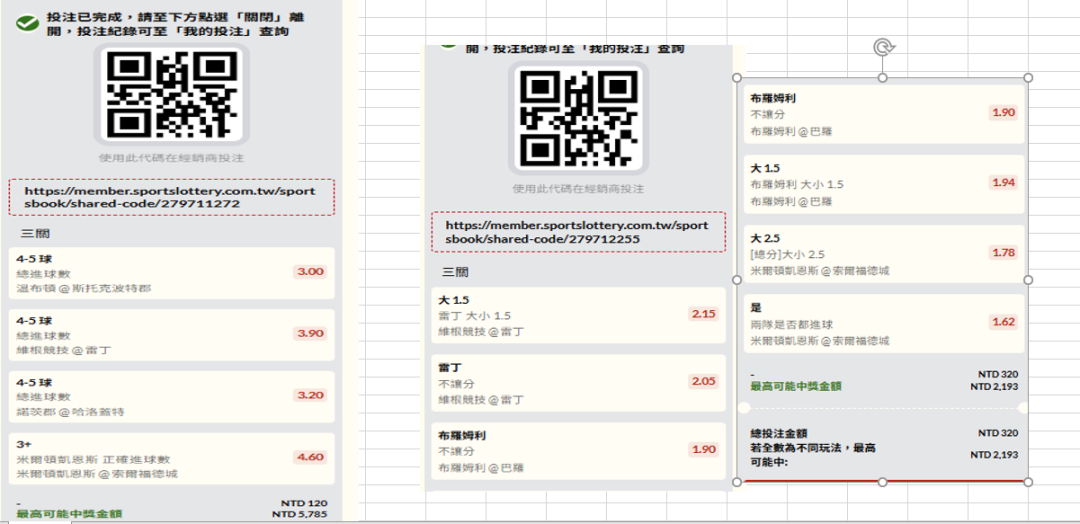Click the top-left resize handle of selected image
The width and height of the screenshot is (1080, 524).
click(x=737, y=78)
